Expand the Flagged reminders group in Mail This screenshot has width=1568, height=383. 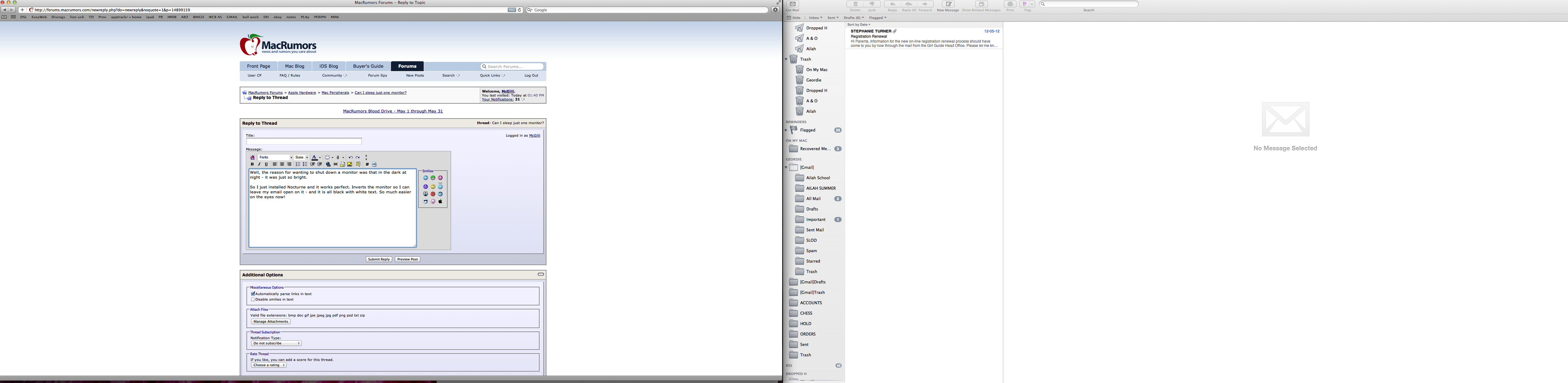(x=786, y=130)
